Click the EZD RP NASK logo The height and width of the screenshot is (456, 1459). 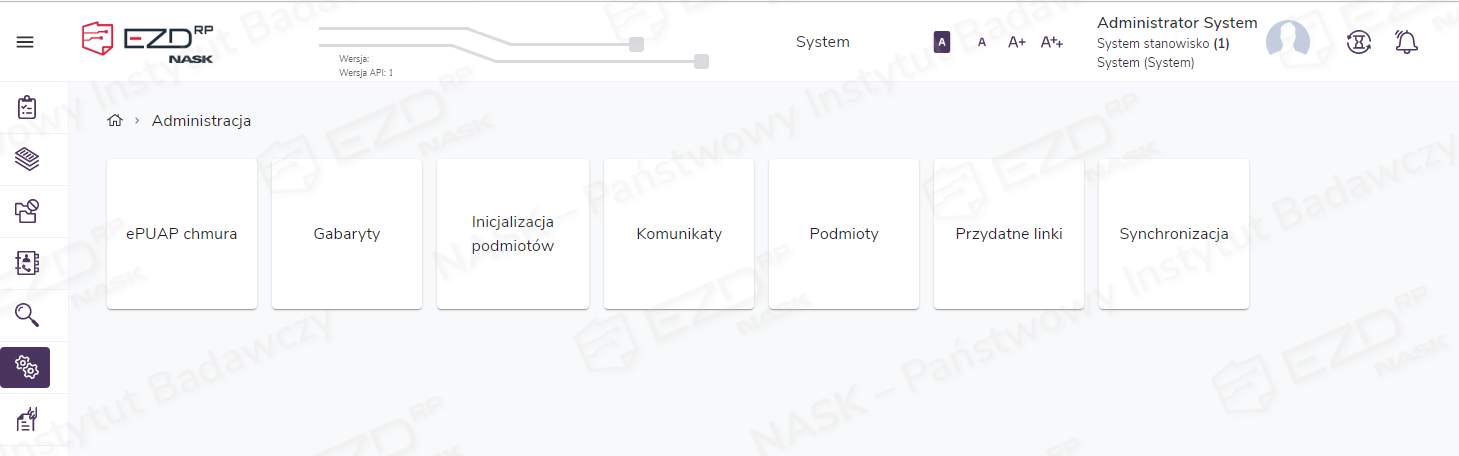[x=147, y=42]
